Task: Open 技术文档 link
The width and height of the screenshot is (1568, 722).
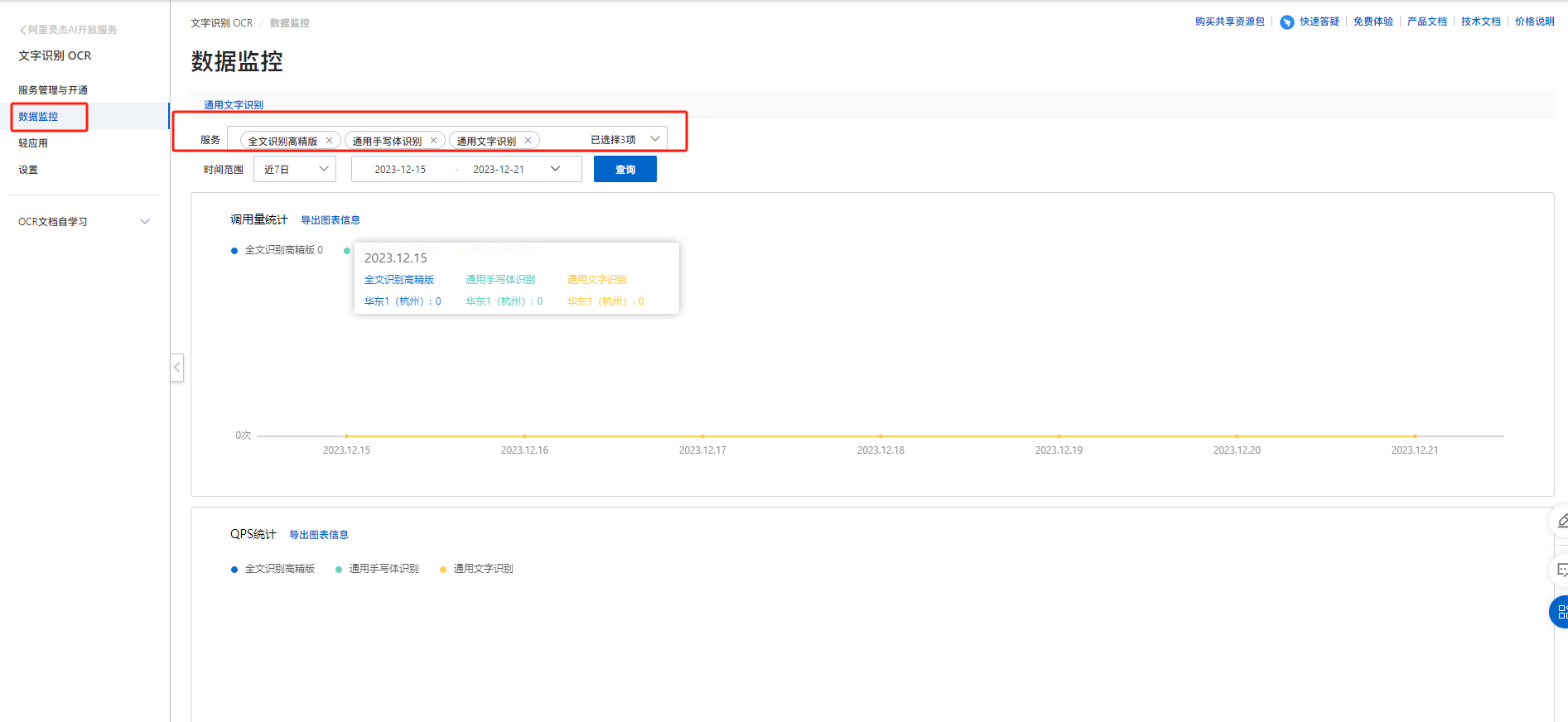Action: tap(1481, 22)
